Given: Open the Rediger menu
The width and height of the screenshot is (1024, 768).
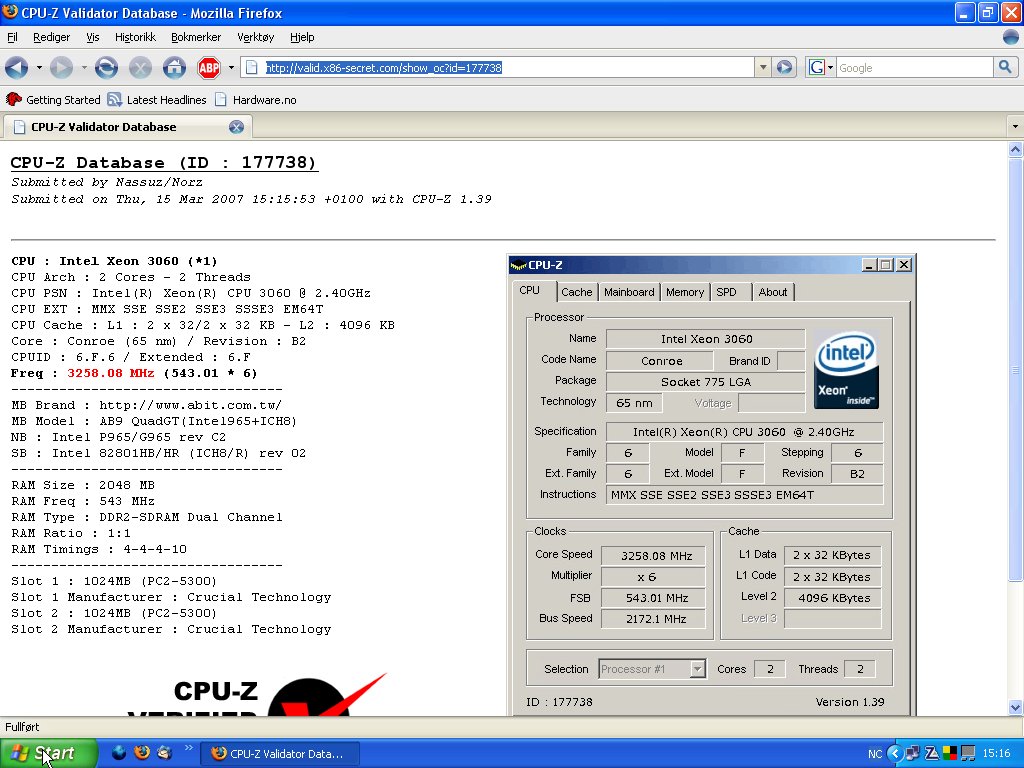Looking at the screenshot, I should pyautogui.click(x=52, y=37).
